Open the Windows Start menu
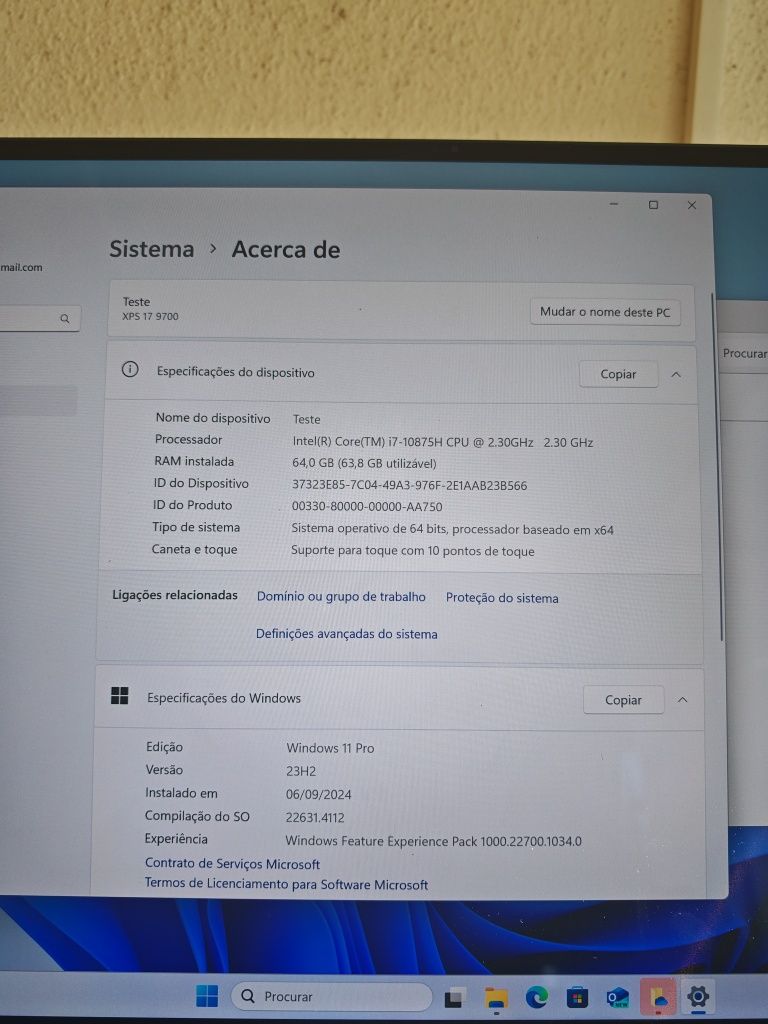 point(207,996)
